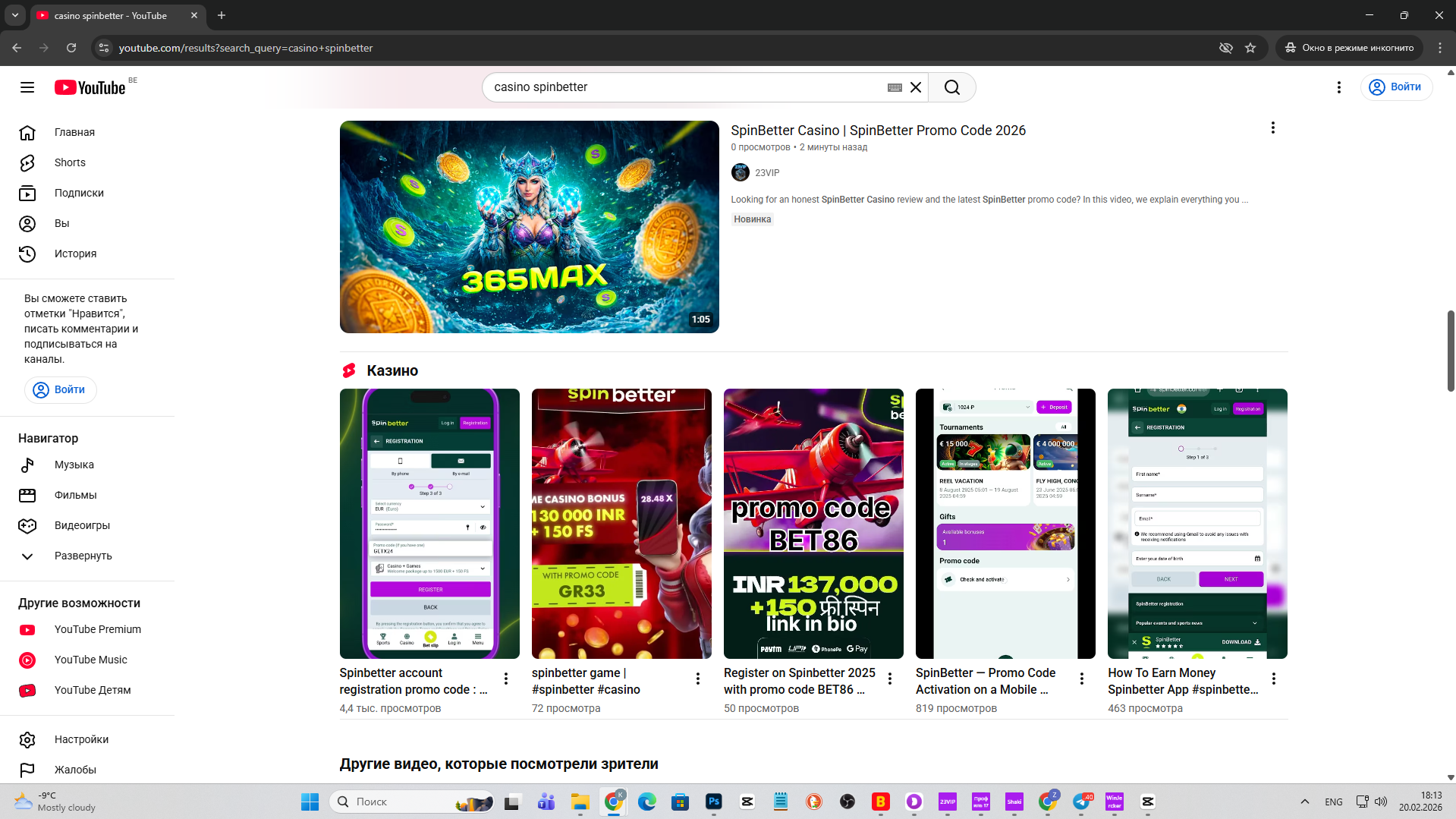Bookmark this page with the star icon
This screenshot has height=819, width=1456.
point(1250,48)
